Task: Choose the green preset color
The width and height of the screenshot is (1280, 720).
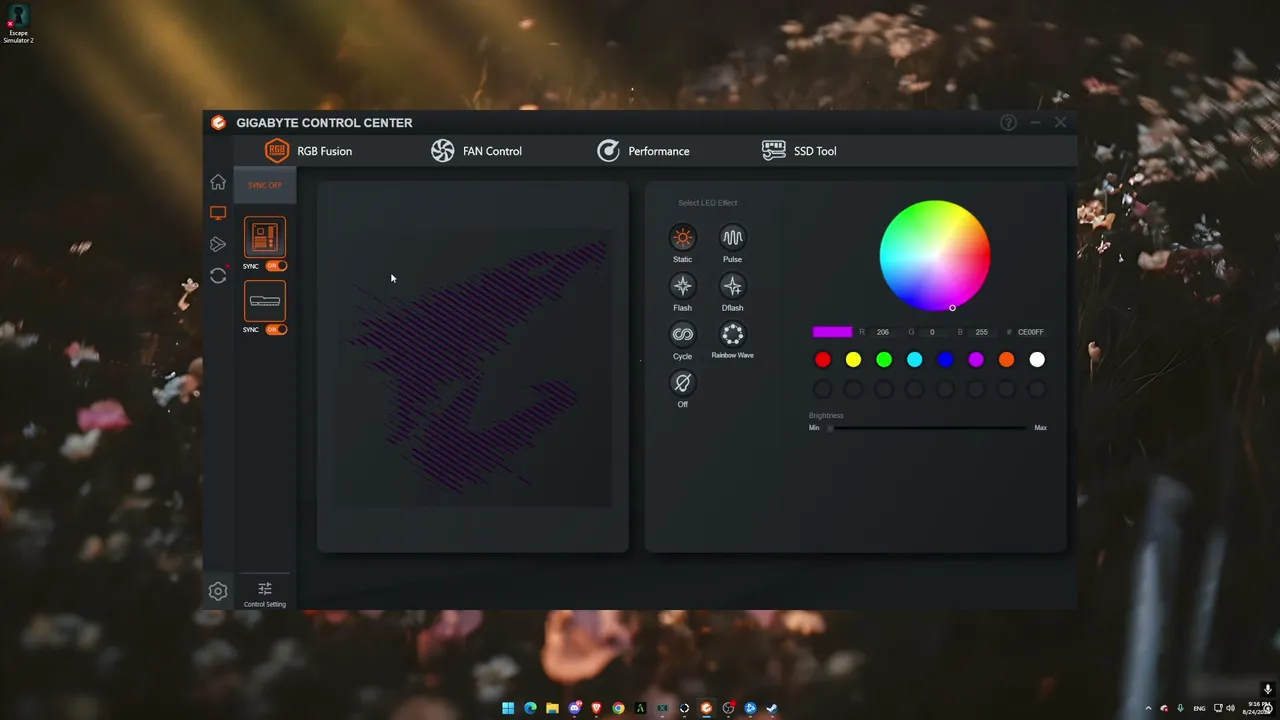Action: pos(884,360)
